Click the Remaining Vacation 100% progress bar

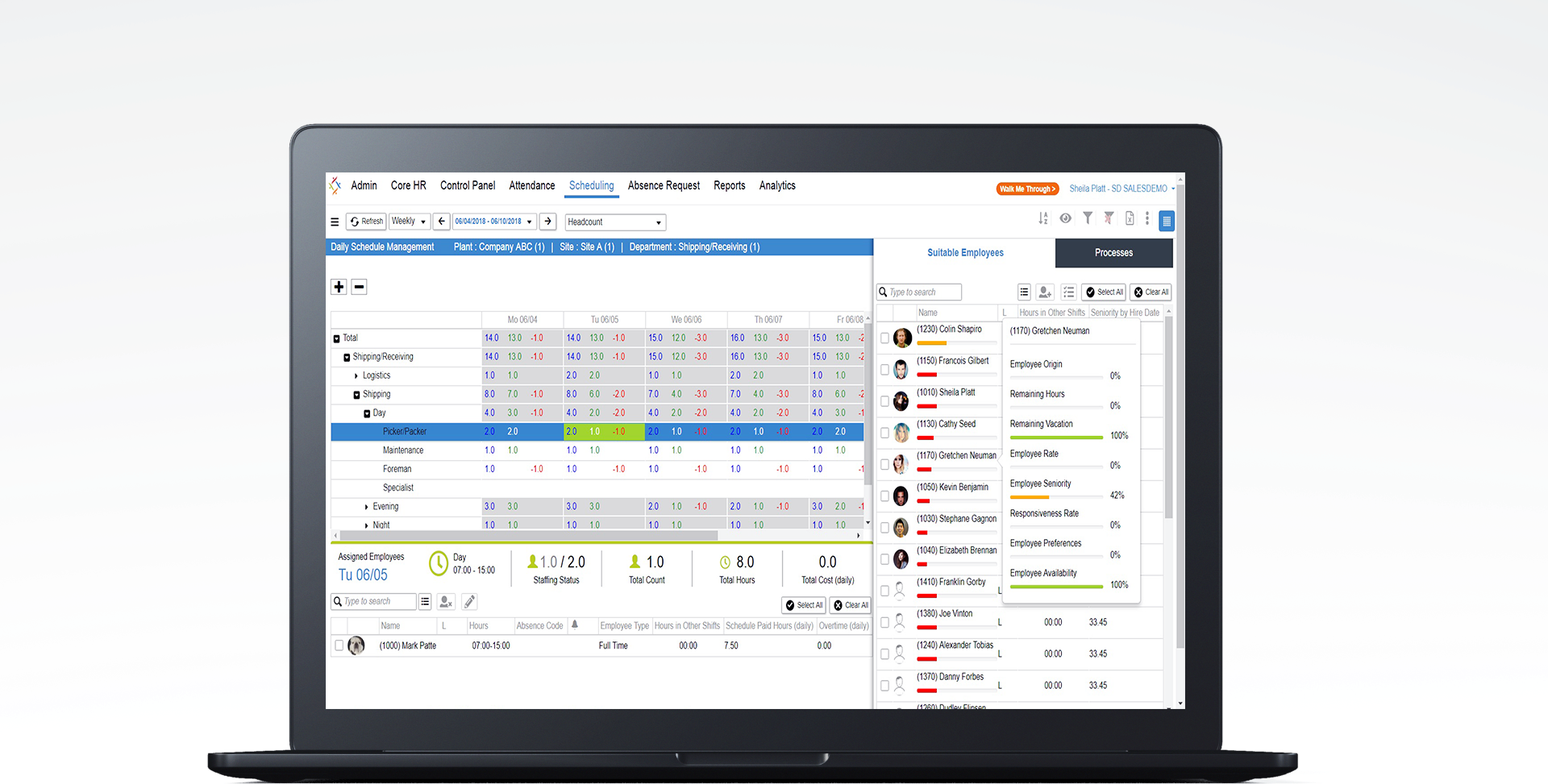click(1056, 438)
